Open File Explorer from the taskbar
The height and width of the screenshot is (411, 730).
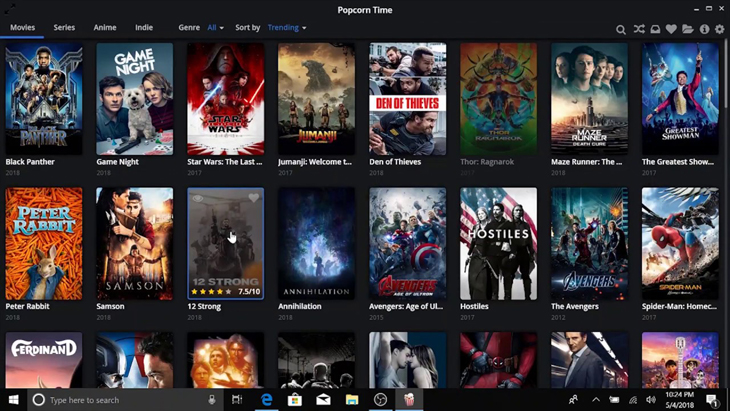point(352,400)
